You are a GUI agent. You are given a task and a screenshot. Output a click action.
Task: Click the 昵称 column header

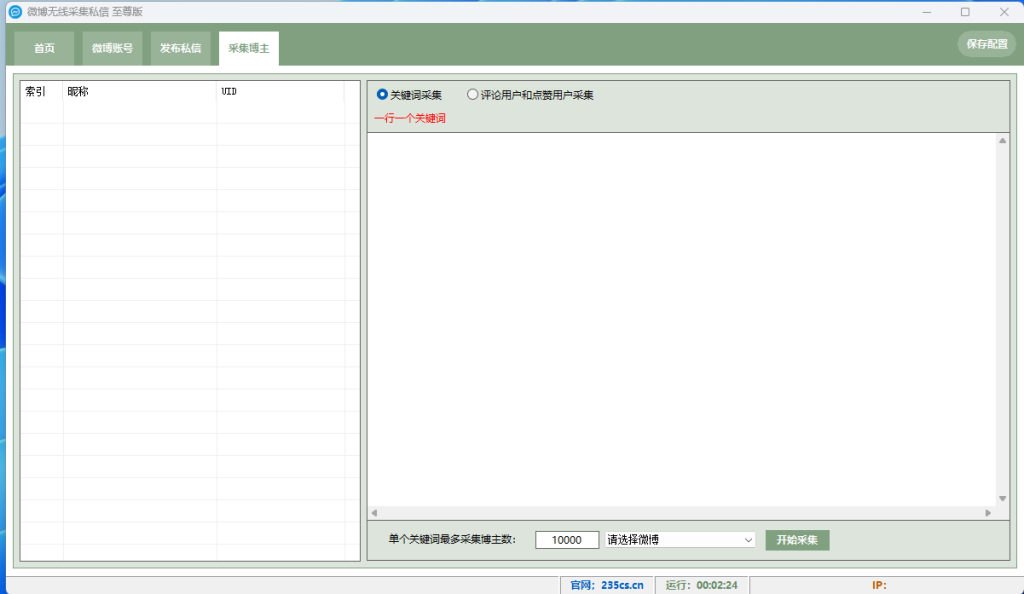click(x=139, y=92)
